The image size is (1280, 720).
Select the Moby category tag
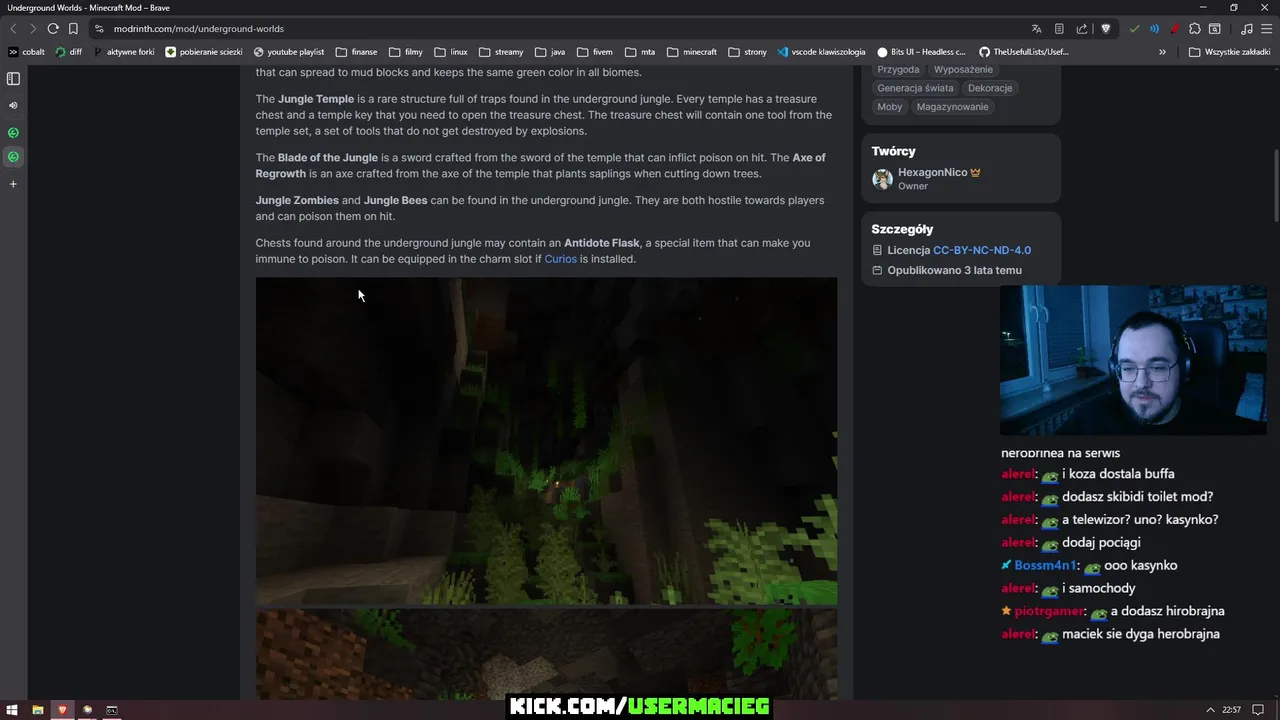[889, 107]
